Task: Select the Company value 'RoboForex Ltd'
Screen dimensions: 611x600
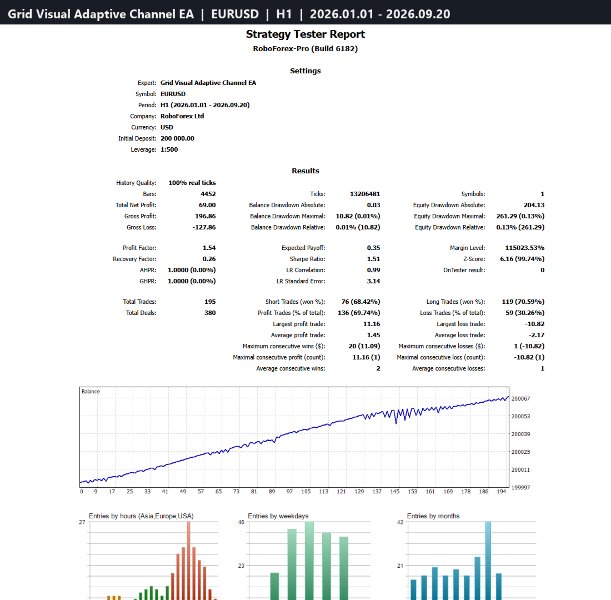Action: [x=182, y=116]
